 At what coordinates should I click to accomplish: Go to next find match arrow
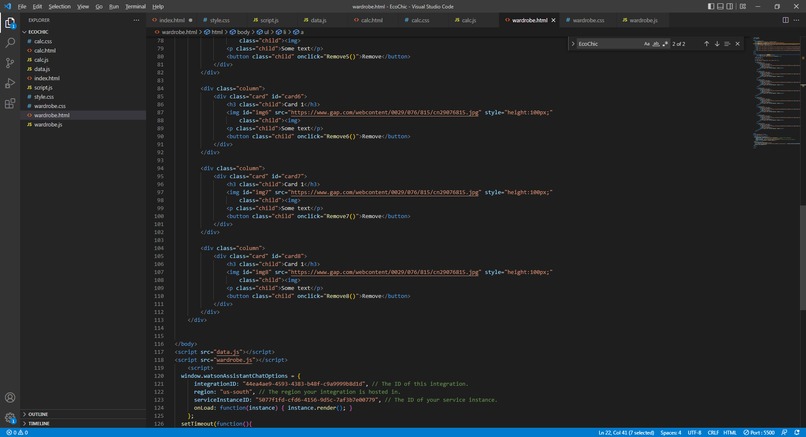point(717,44)
